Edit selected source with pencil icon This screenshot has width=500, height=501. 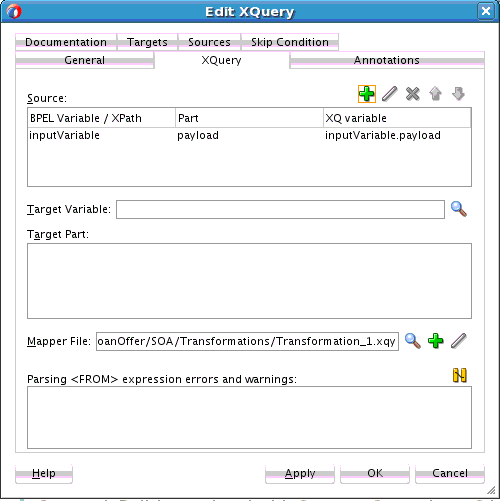[389, 94]
